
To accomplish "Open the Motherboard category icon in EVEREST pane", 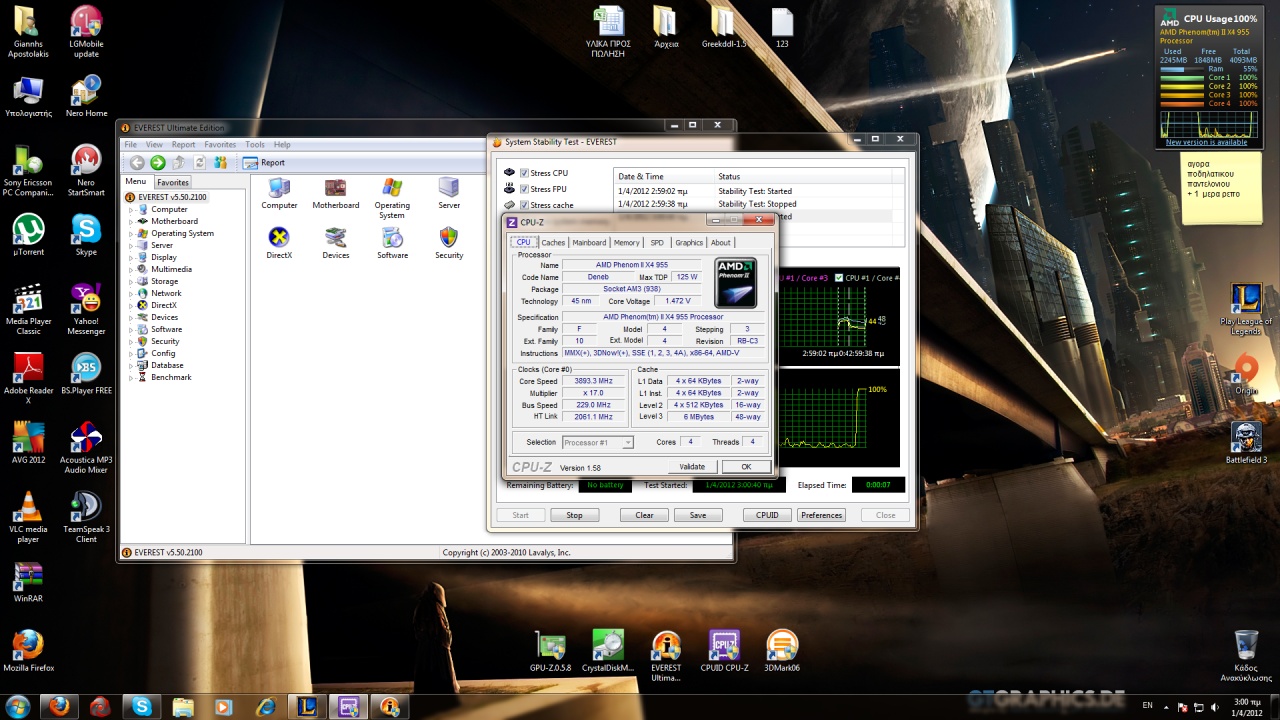I will point(336,194).
